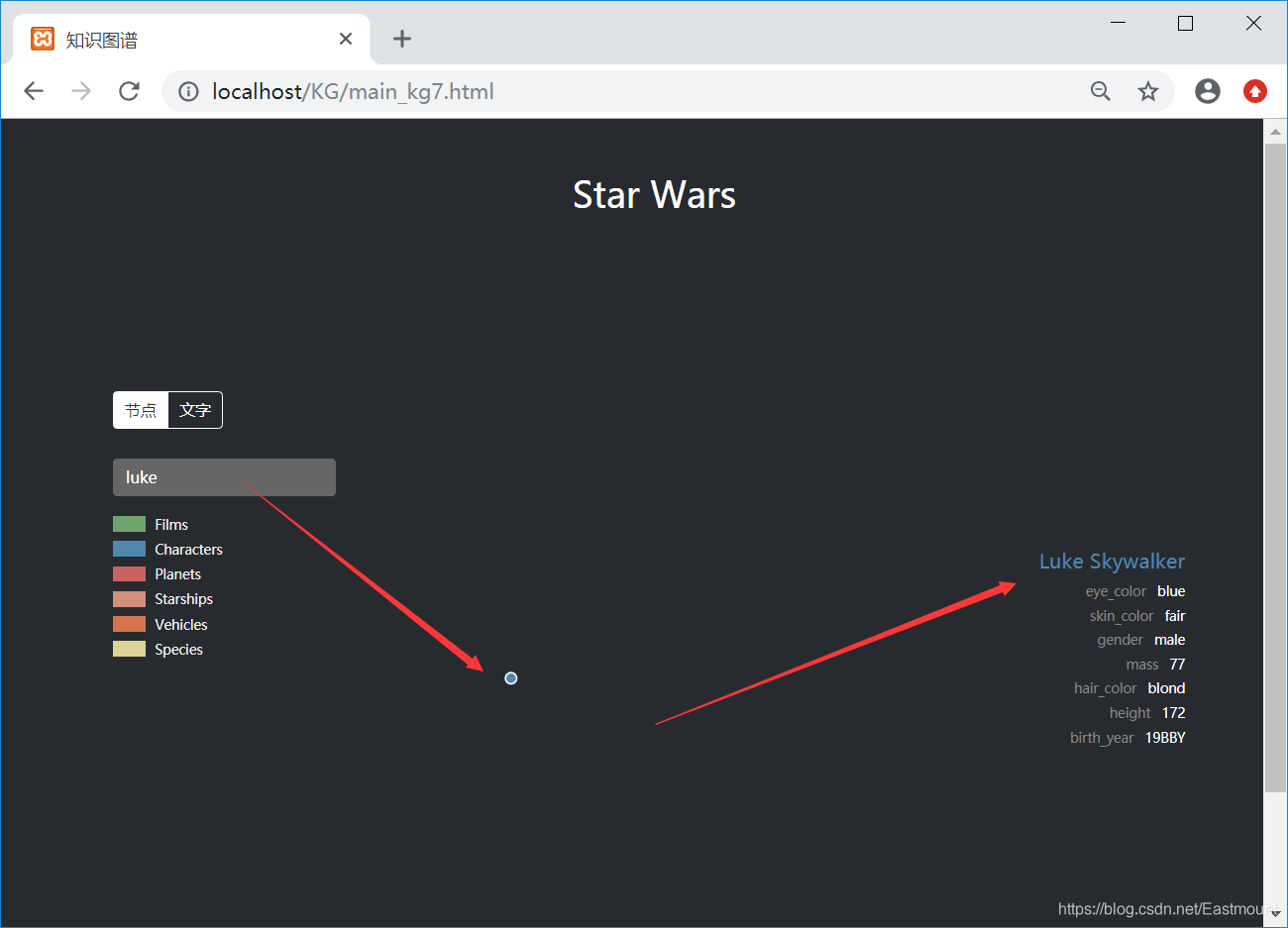Click the Luke Skywalker graph node

click(x=510, y=678)
